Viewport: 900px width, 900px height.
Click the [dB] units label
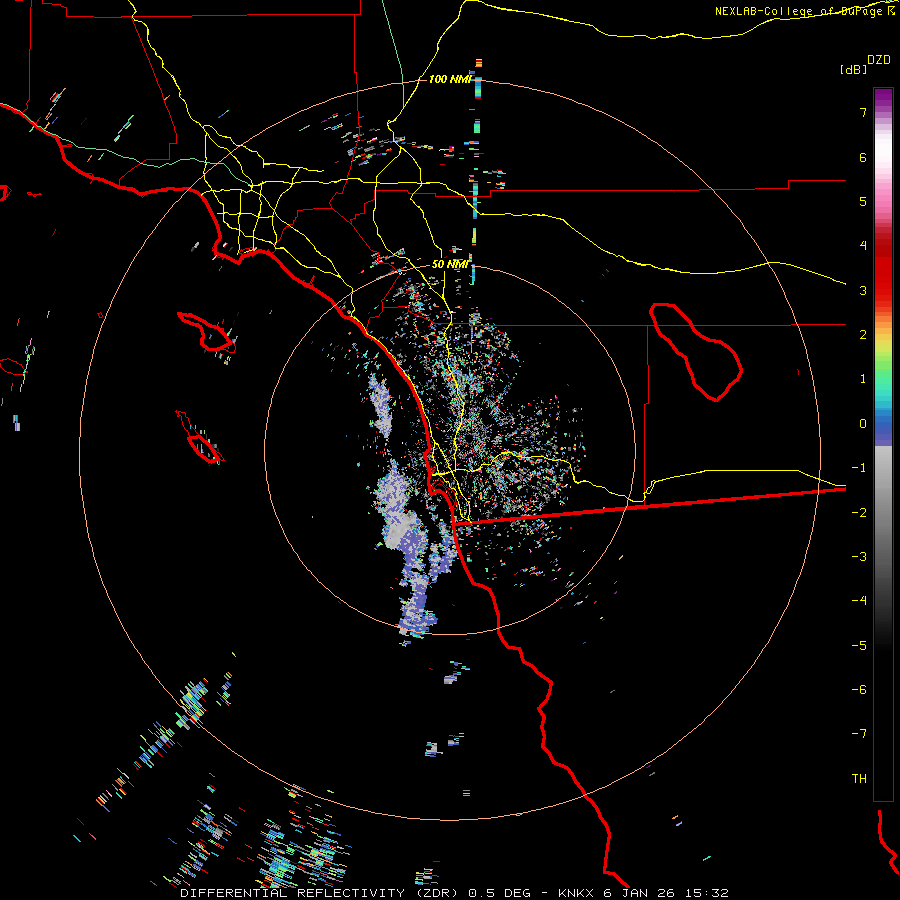[x=853, y=69]
